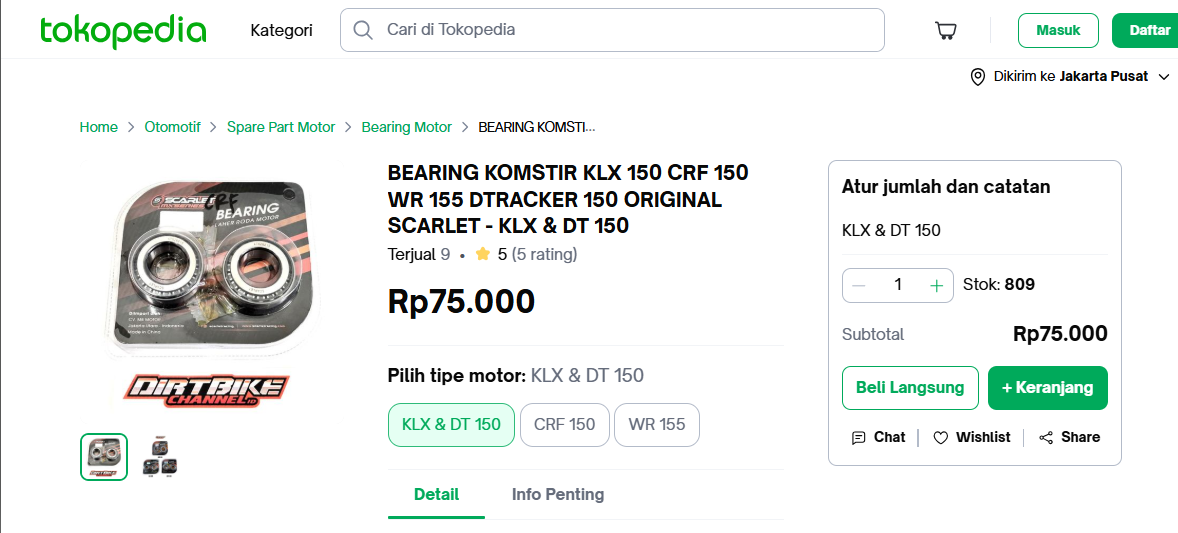Select the second product thumbnail

click(x=159, y=457)
